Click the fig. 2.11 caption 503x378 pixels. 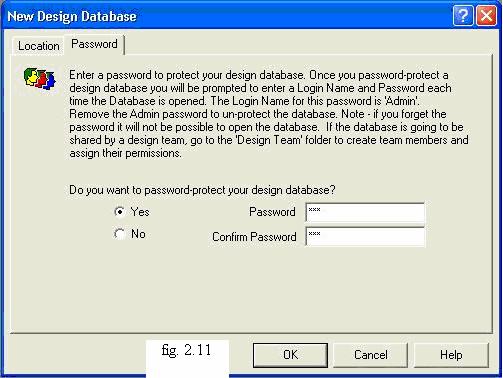(x=186, y=350)
